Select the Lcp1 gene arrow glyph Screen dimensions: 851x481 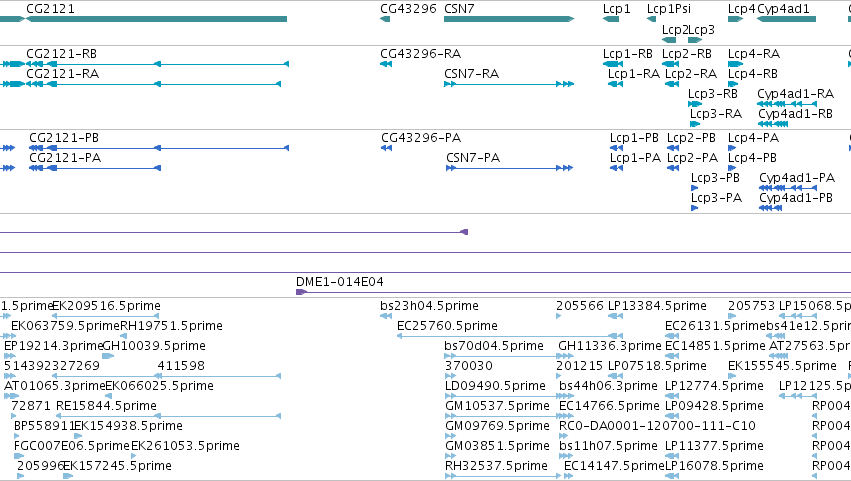pos(611,19)
